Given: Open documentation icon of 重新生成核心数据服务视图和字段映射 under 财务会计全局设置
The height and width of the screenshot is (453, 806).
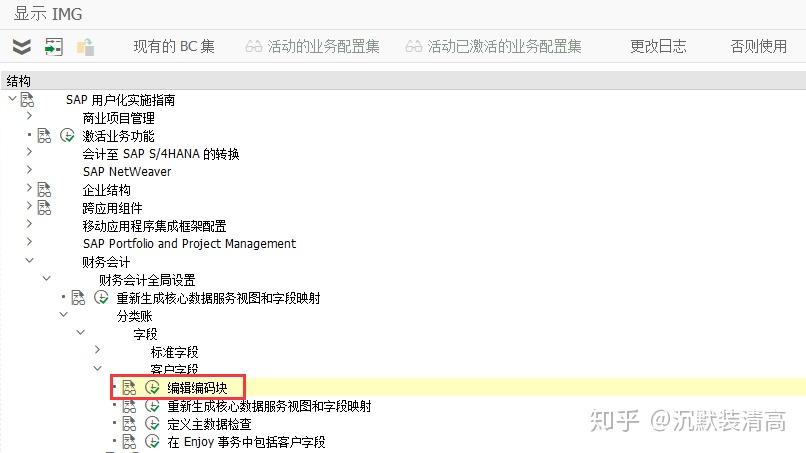Looking at the screenshot, I should (x=78, y=298).
